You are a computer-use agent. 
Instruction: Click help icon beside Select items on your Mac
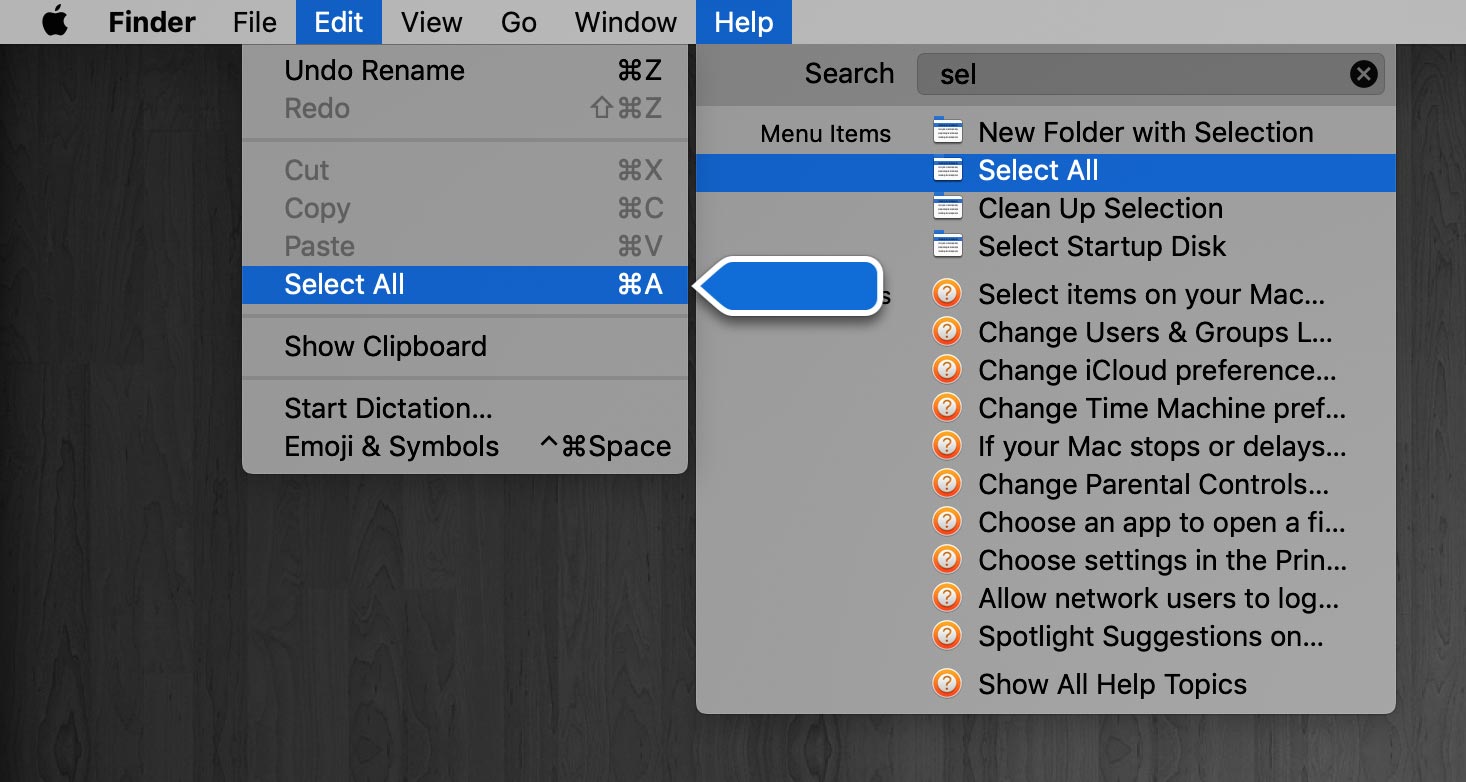pos(946,294)
